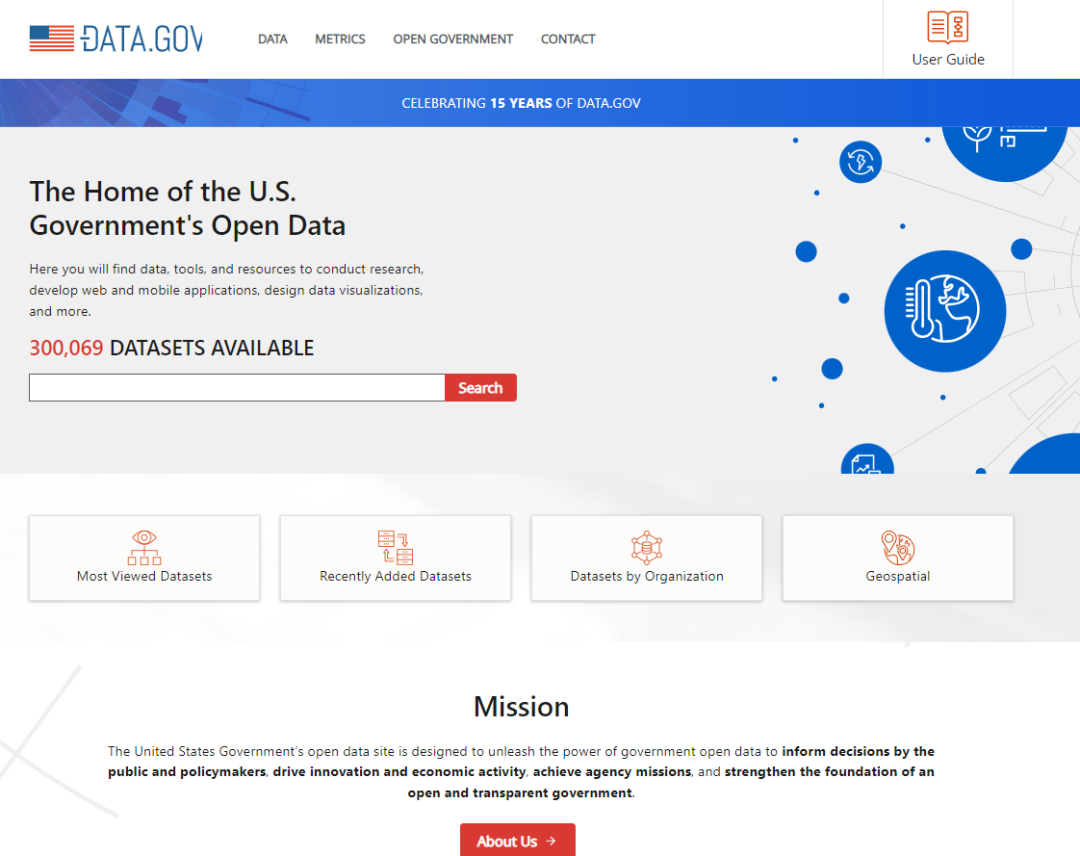Viewport: 1080px width, 856px height.
Task: Select the energy lightning bolt circle icon
Action: coord(860,163)
